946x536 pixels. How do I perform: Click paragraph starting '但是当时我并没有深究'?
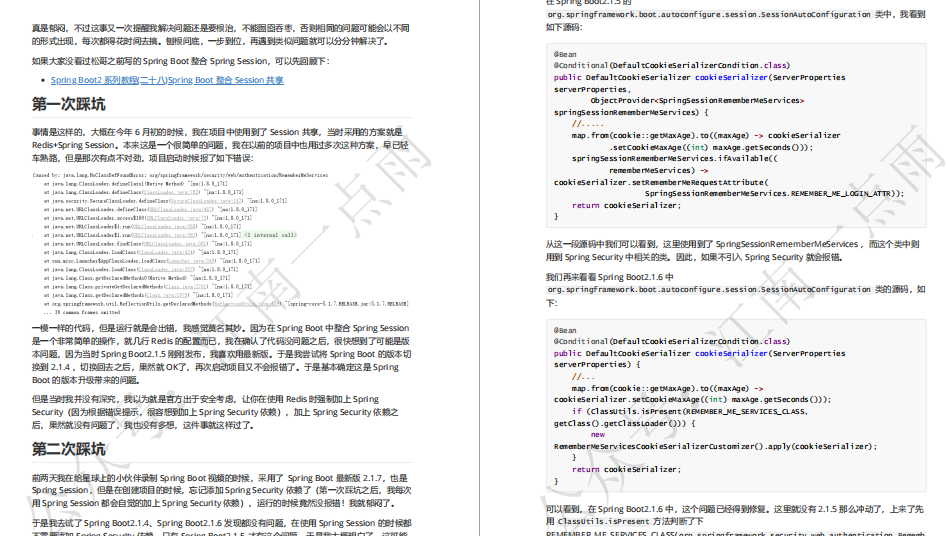(215, 412)
